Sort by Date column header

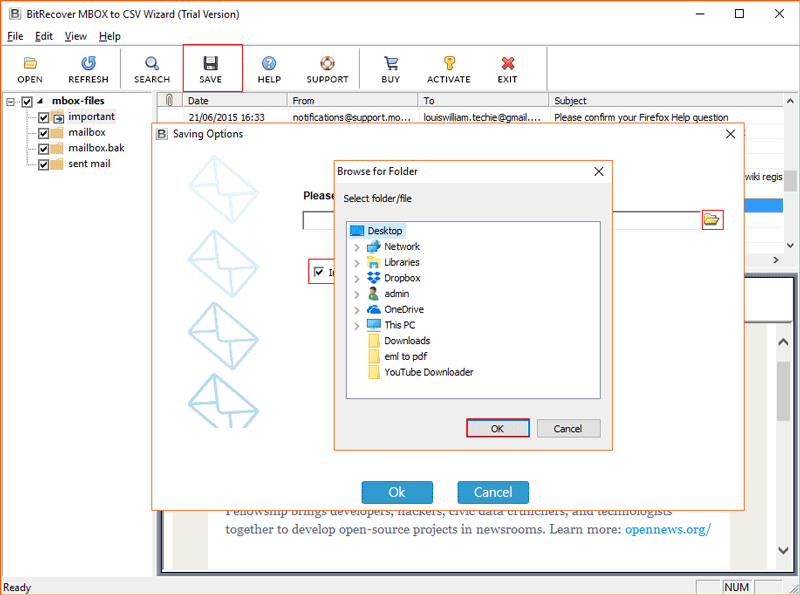[235, 101]
